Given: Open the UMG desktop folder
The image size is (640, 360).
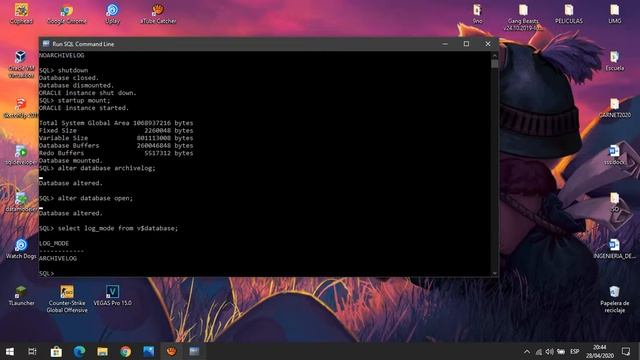Looking at the screenshot, I should [x=615, y=13].
